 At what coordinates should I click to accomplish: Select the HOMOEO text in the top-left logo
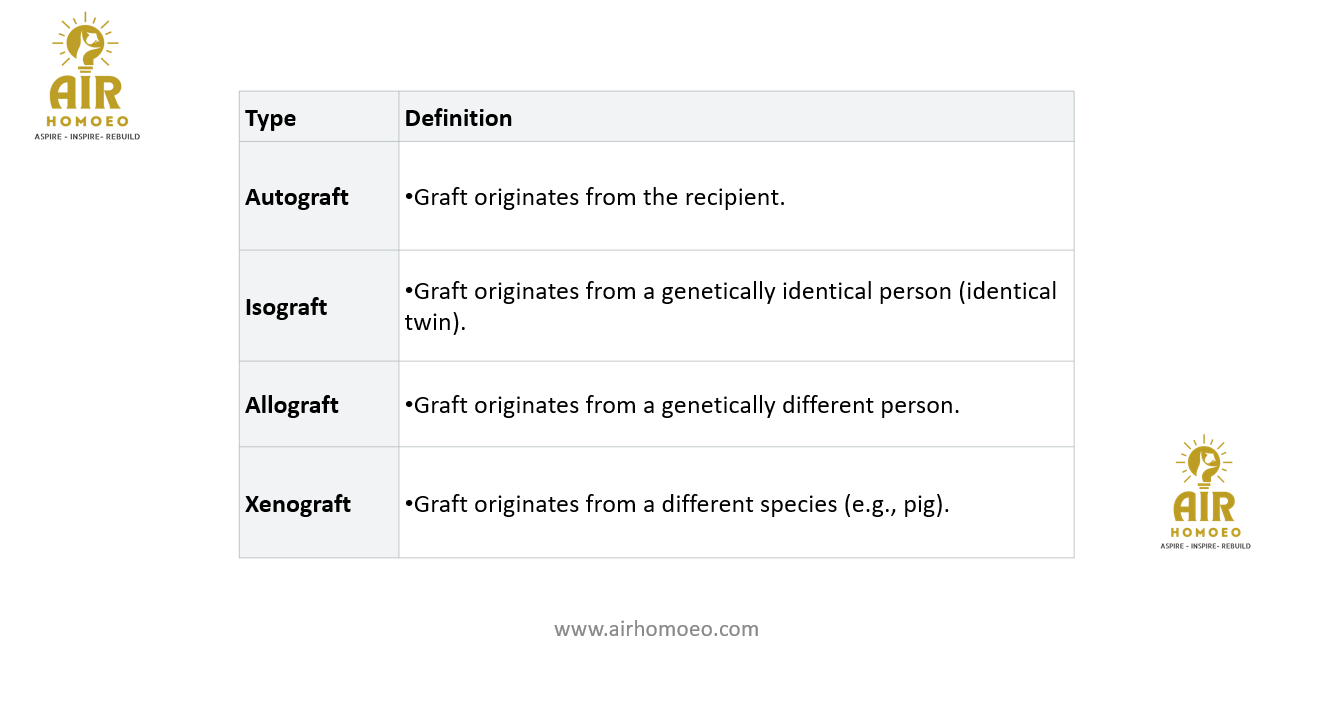click(x=88, y=121)
